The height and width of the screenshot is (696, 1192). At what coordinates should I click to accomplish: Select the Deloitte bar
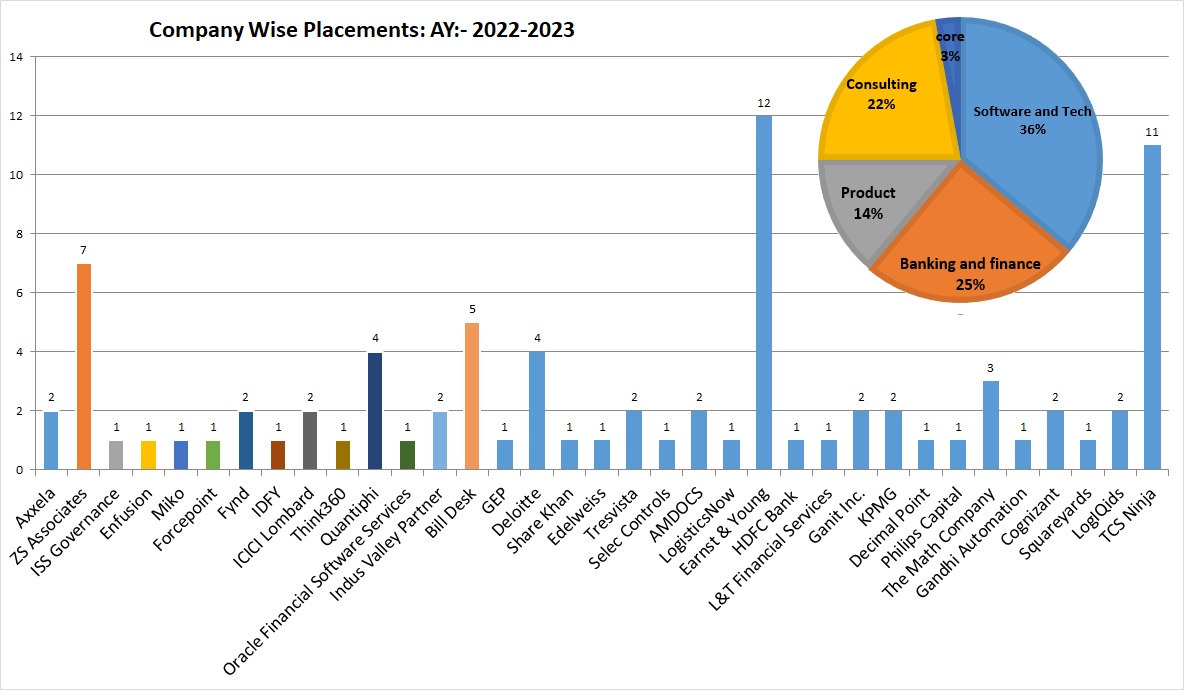(537, 410)
